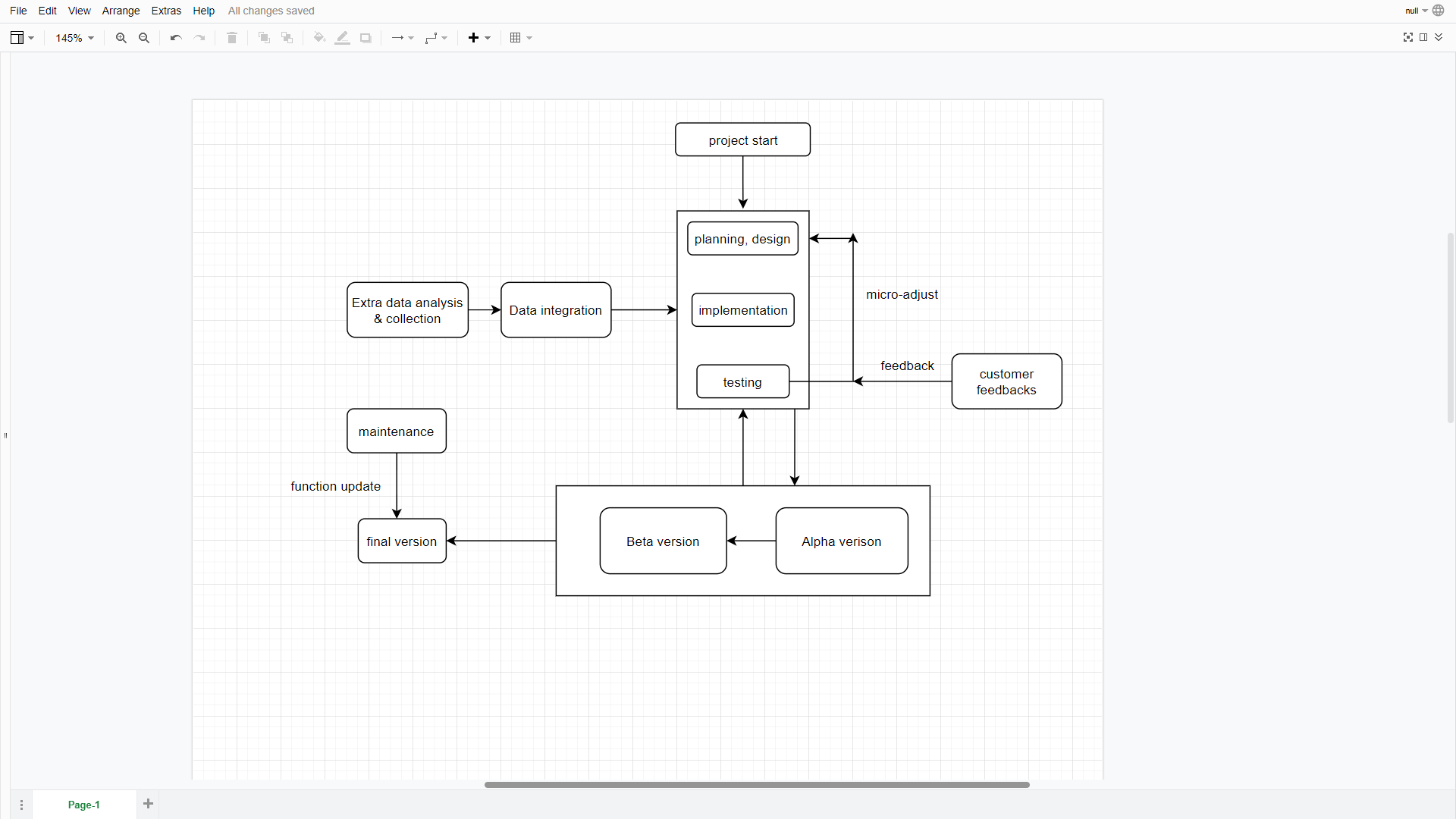Screen dimensions: 1456x819
Task: Click the vertical scrollbar on right edge
Action: click(x=1451, y=328)
